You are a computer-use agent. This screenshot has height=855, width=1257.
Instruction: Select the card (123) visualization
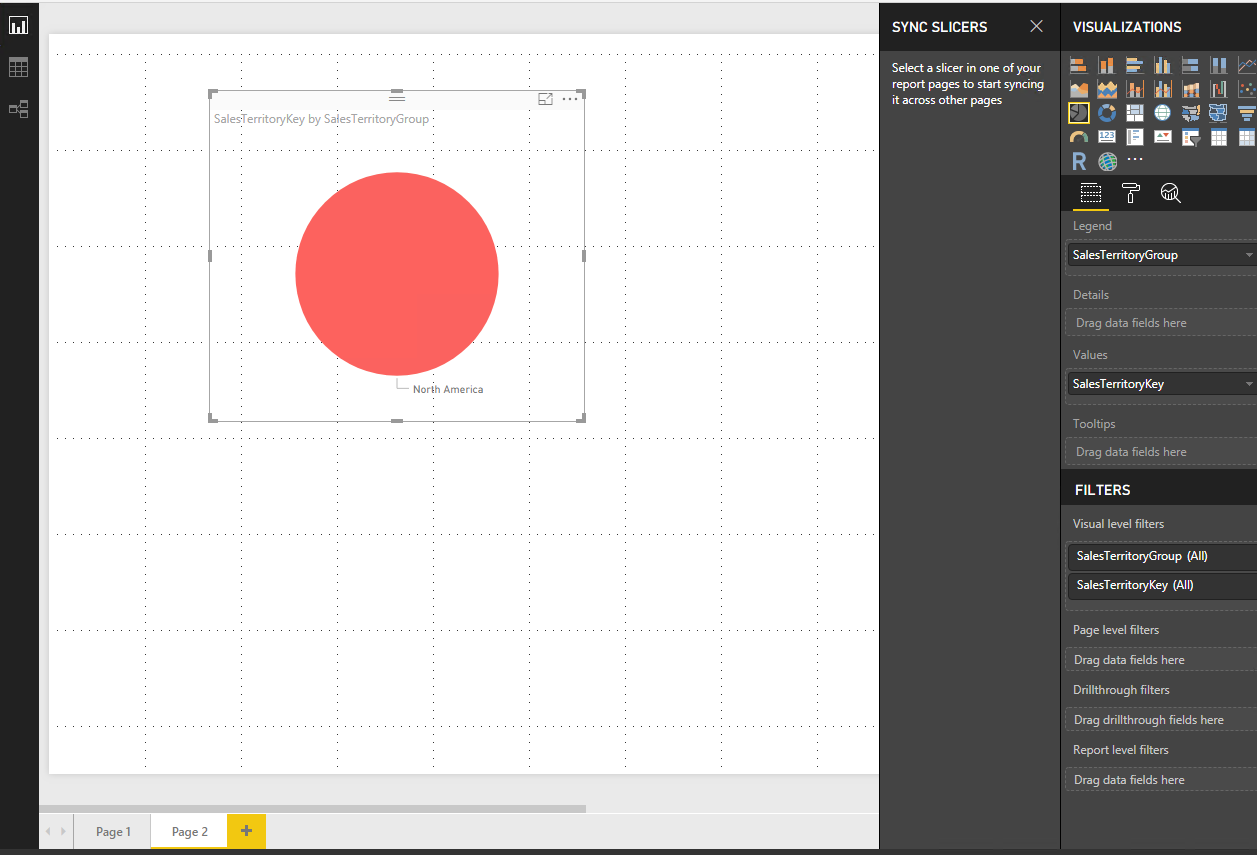coord(1107,137)
